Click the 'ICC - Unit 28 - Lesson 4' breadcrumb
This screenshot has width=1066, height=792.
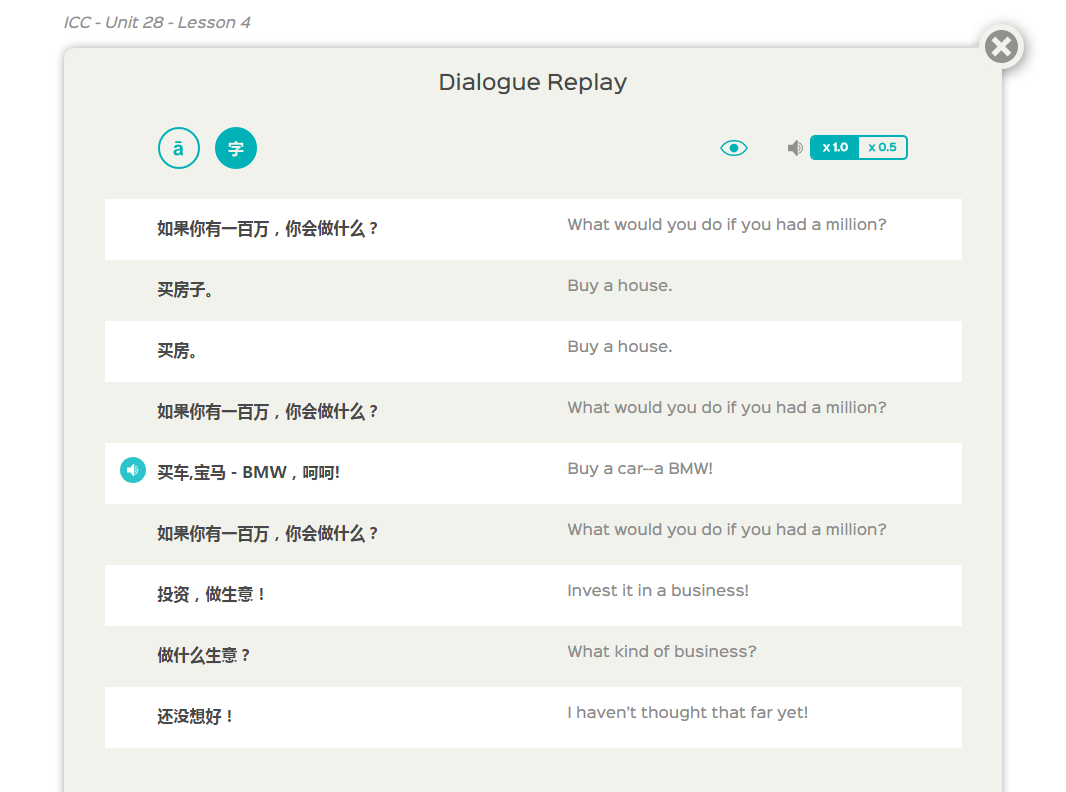157,22
